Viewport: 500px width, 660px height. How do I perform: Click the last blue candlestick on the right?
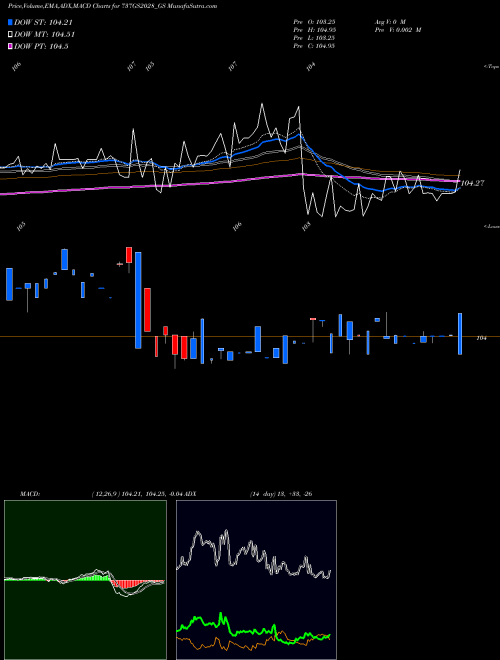[460, 334]
